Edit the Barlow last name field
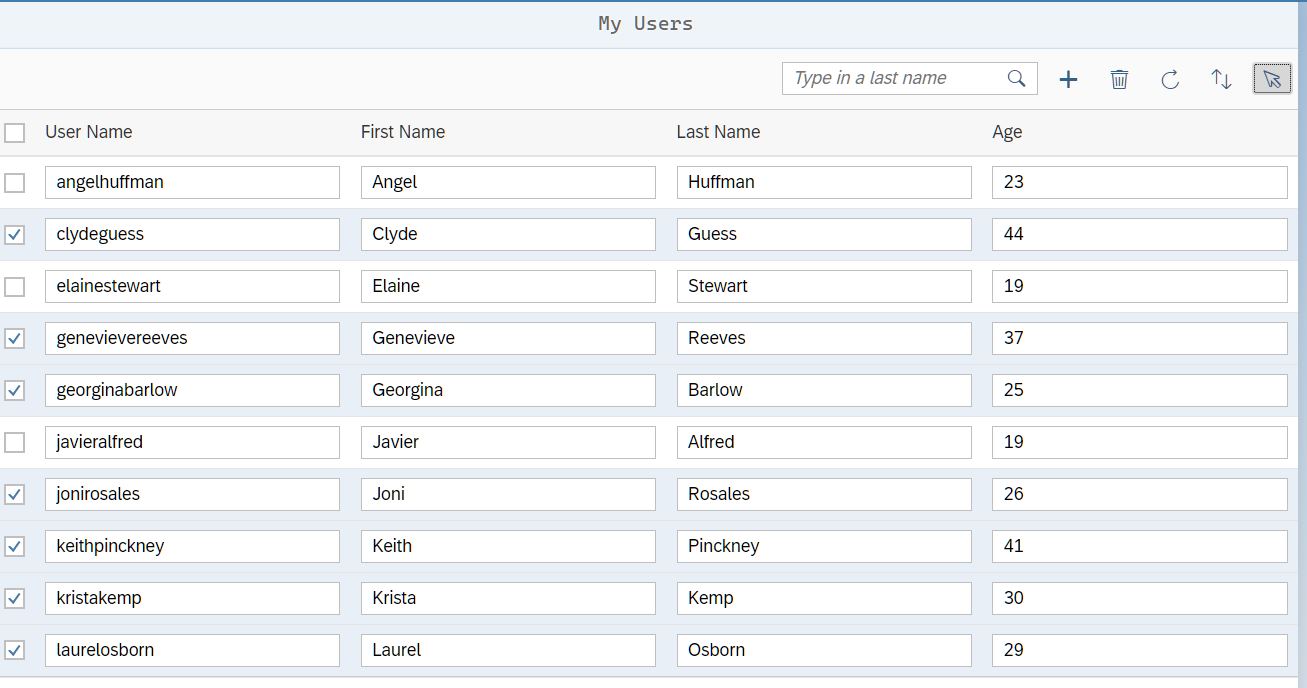Screen dimensions: 1307x688 coord(824,390)
